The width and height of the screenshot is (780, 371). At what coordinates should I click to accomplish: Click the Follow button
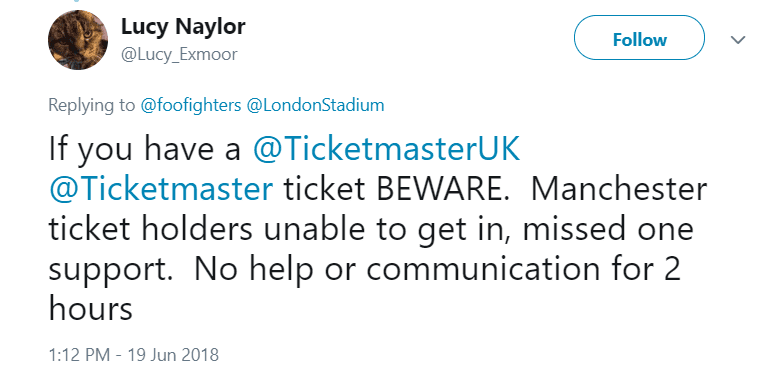[639, 38]
